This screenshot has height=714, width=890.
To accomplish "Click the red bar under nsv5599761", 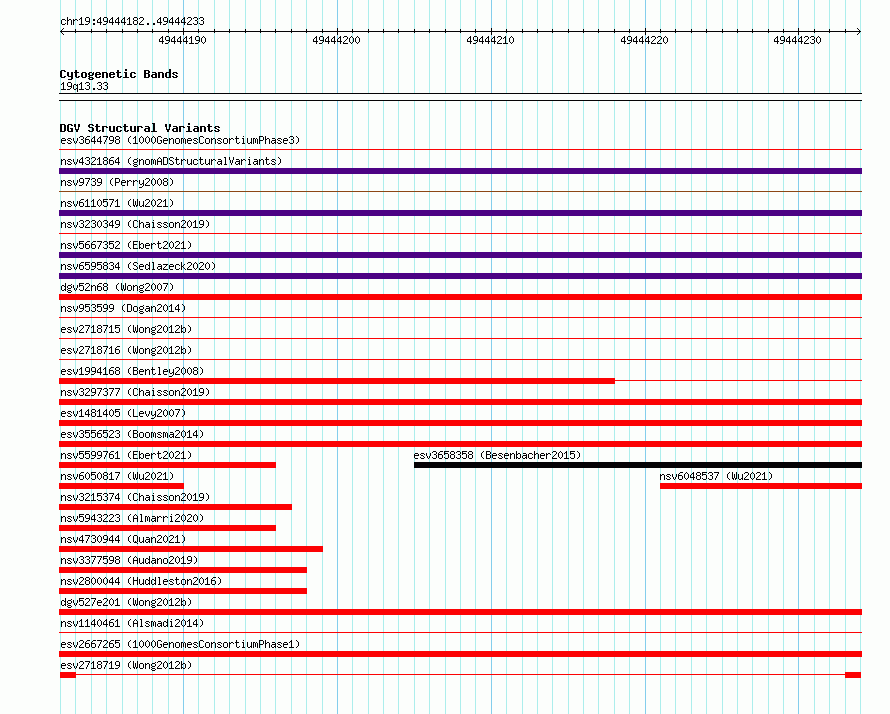I will (167, 465).
